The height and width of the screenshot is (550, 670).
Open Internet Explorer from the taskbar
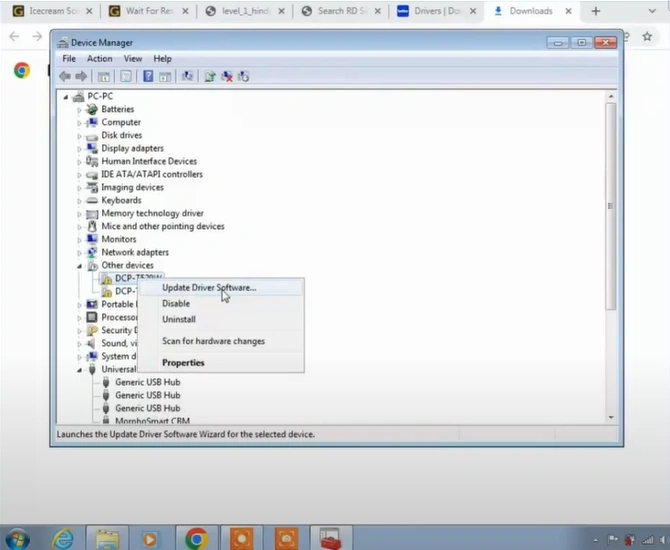click(x=62, y=537)
